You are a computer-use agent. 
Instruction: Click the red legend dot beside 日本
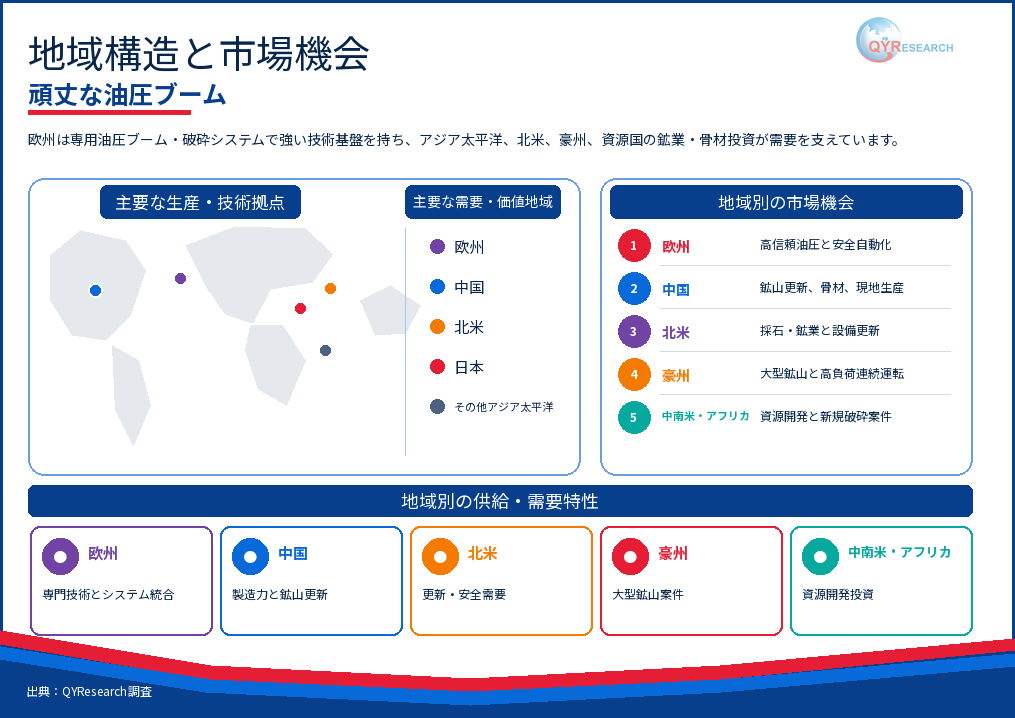[438, 366]
